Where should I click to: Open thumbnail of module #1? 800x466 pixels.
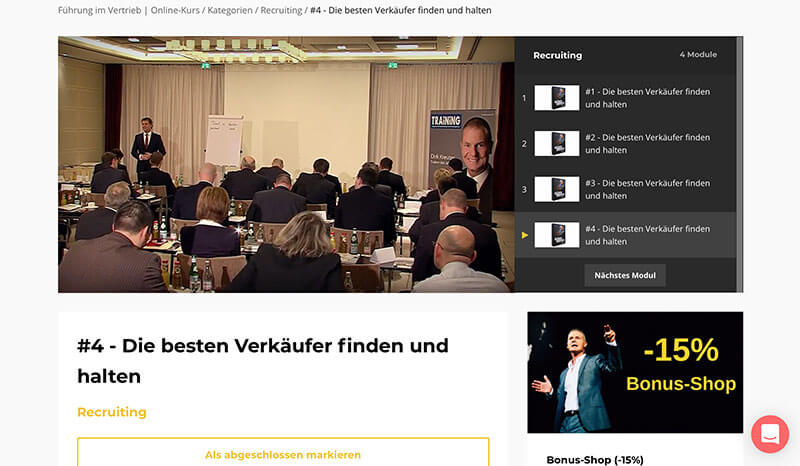[557, 98]
